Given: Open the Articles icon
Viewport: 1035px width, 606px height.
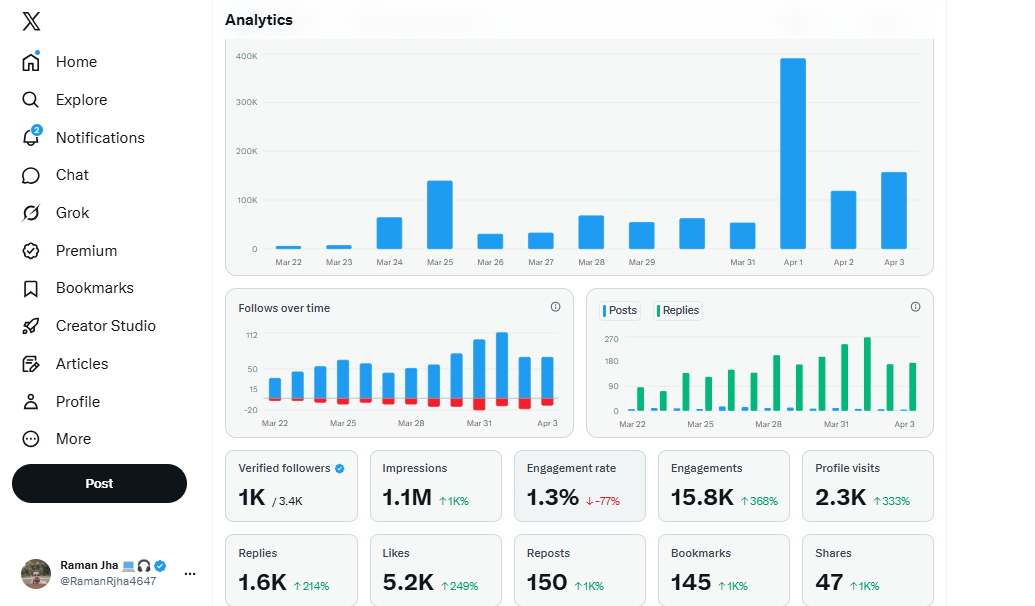Looking at the screenshot, I should (x=30, y=364).
